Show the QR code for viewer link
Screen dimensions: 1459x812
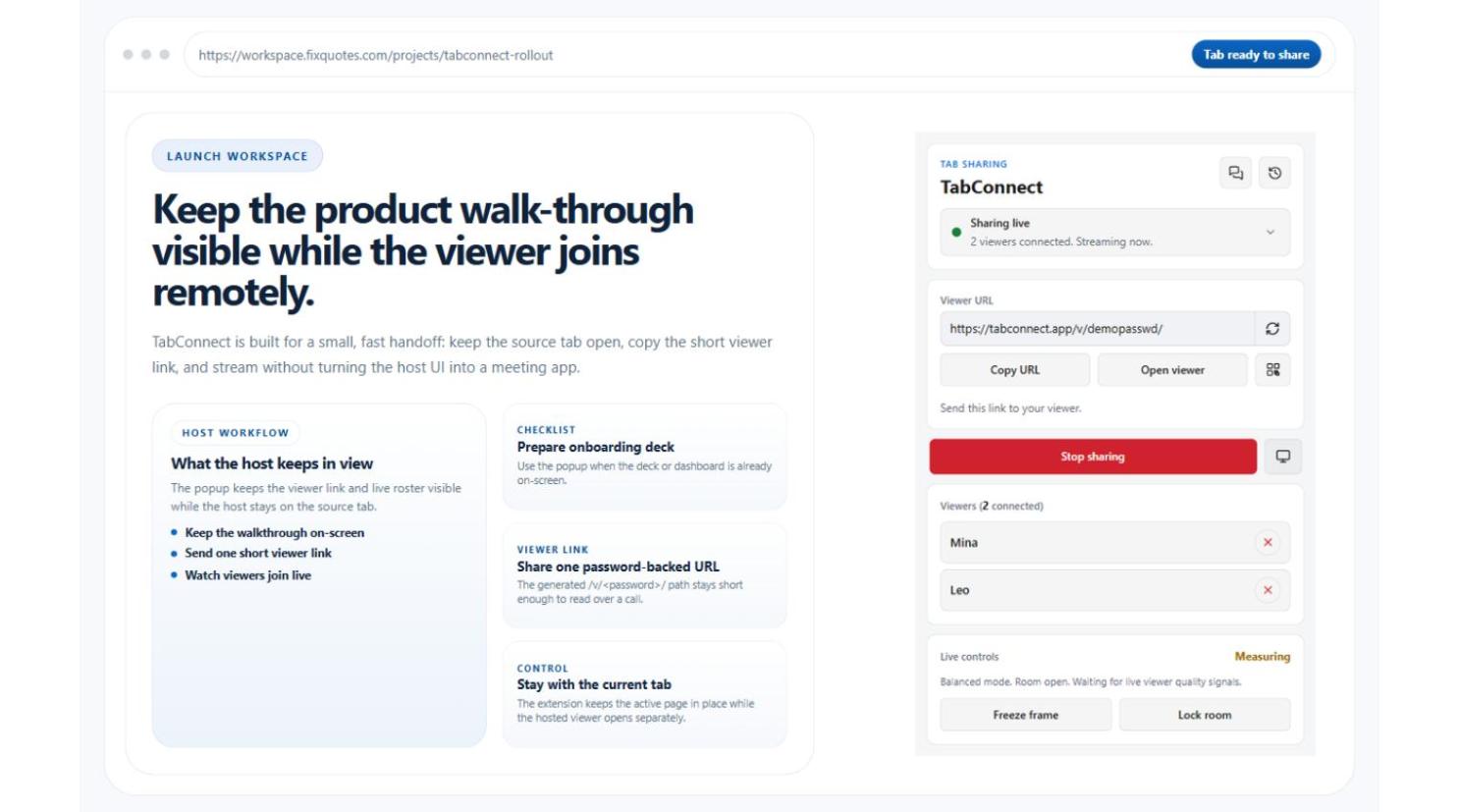pyautogui.click(x=1272, y=370)
